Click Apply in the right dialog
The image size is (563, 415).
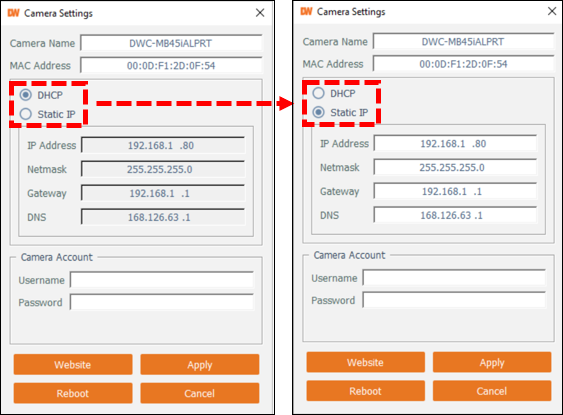[492, 362]
